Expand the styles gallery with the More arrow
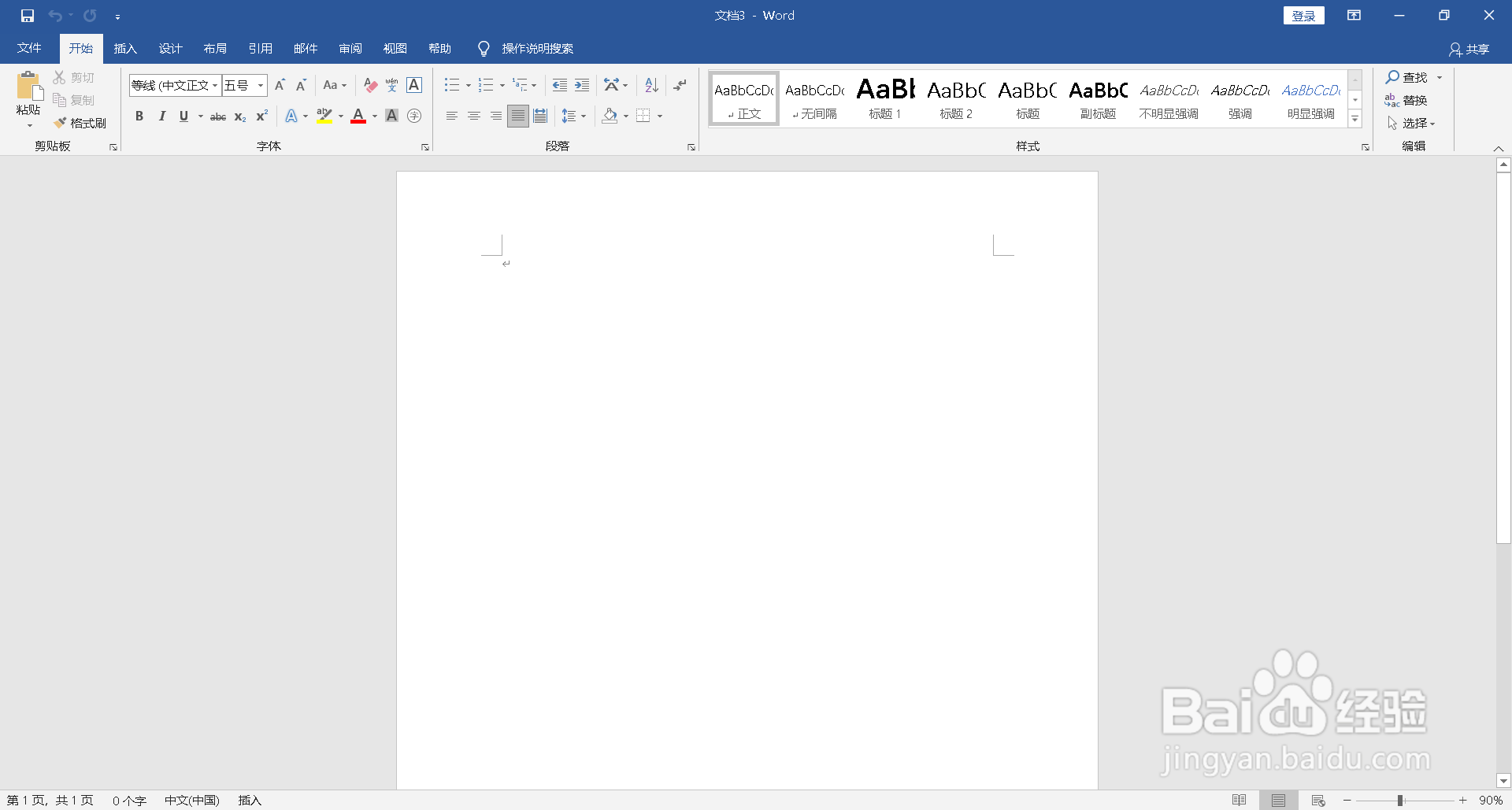Viewport: 1512px width, 810px height. (1355, 119)
